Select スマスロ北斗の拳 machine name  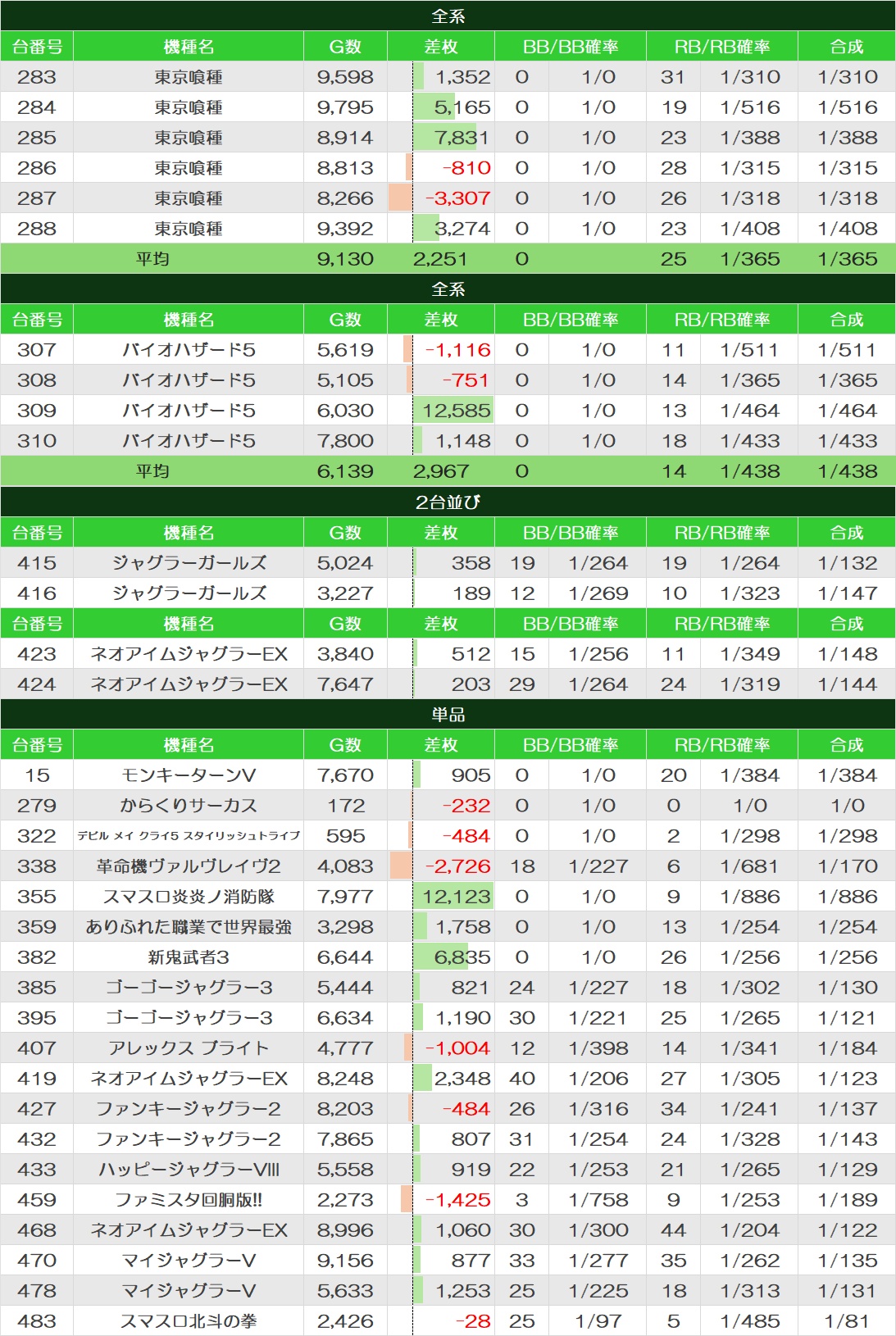(189, 1321)
